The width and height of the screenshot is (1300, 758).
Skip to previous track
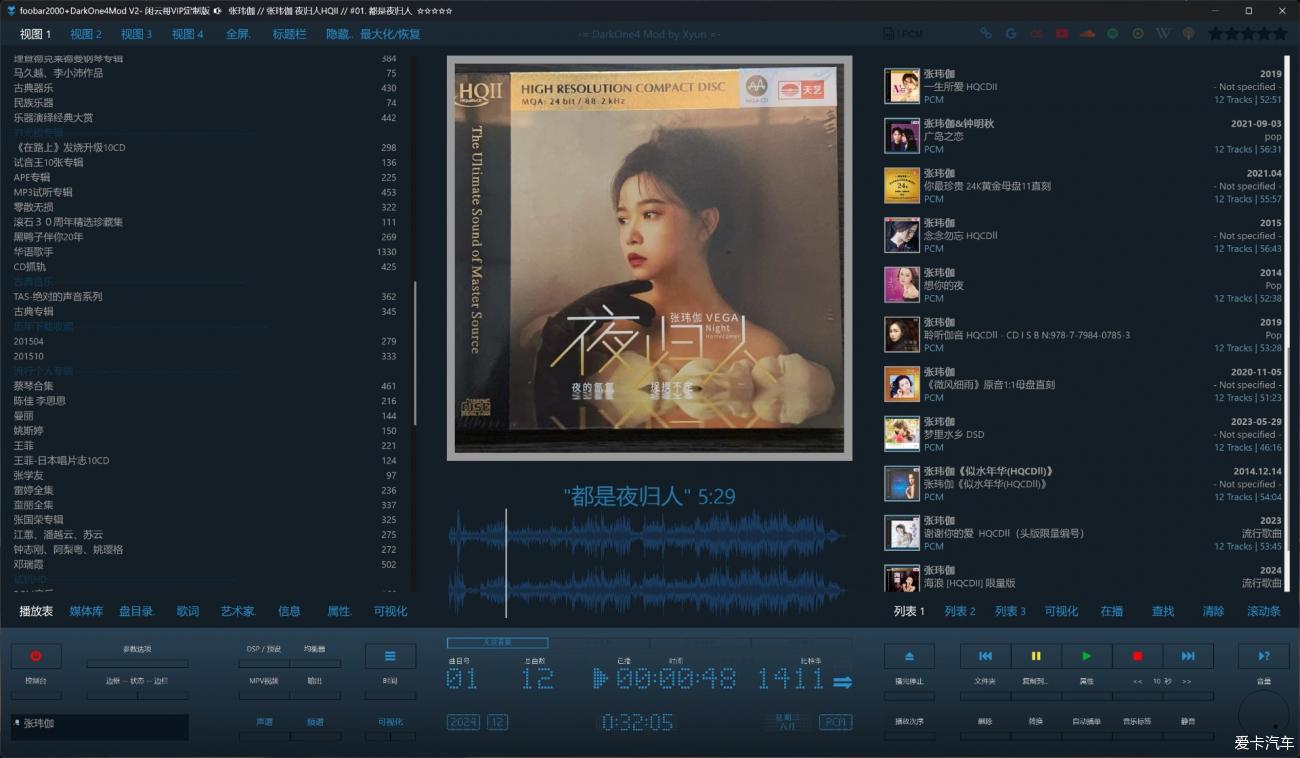click(x=985, y=656)
